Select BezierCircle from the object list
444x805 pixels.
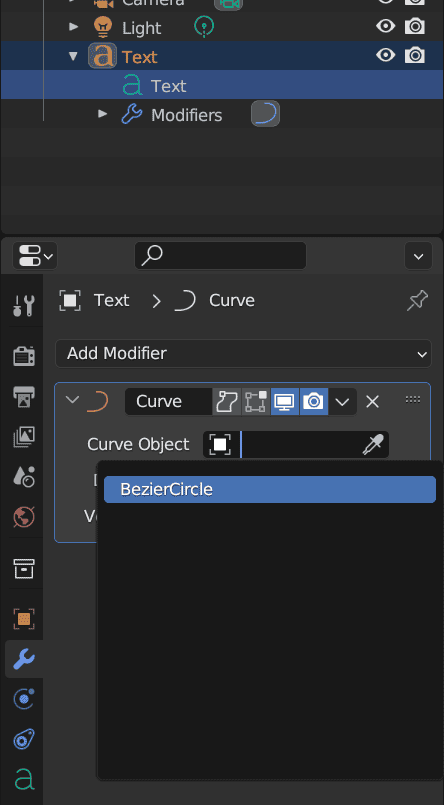269,489
